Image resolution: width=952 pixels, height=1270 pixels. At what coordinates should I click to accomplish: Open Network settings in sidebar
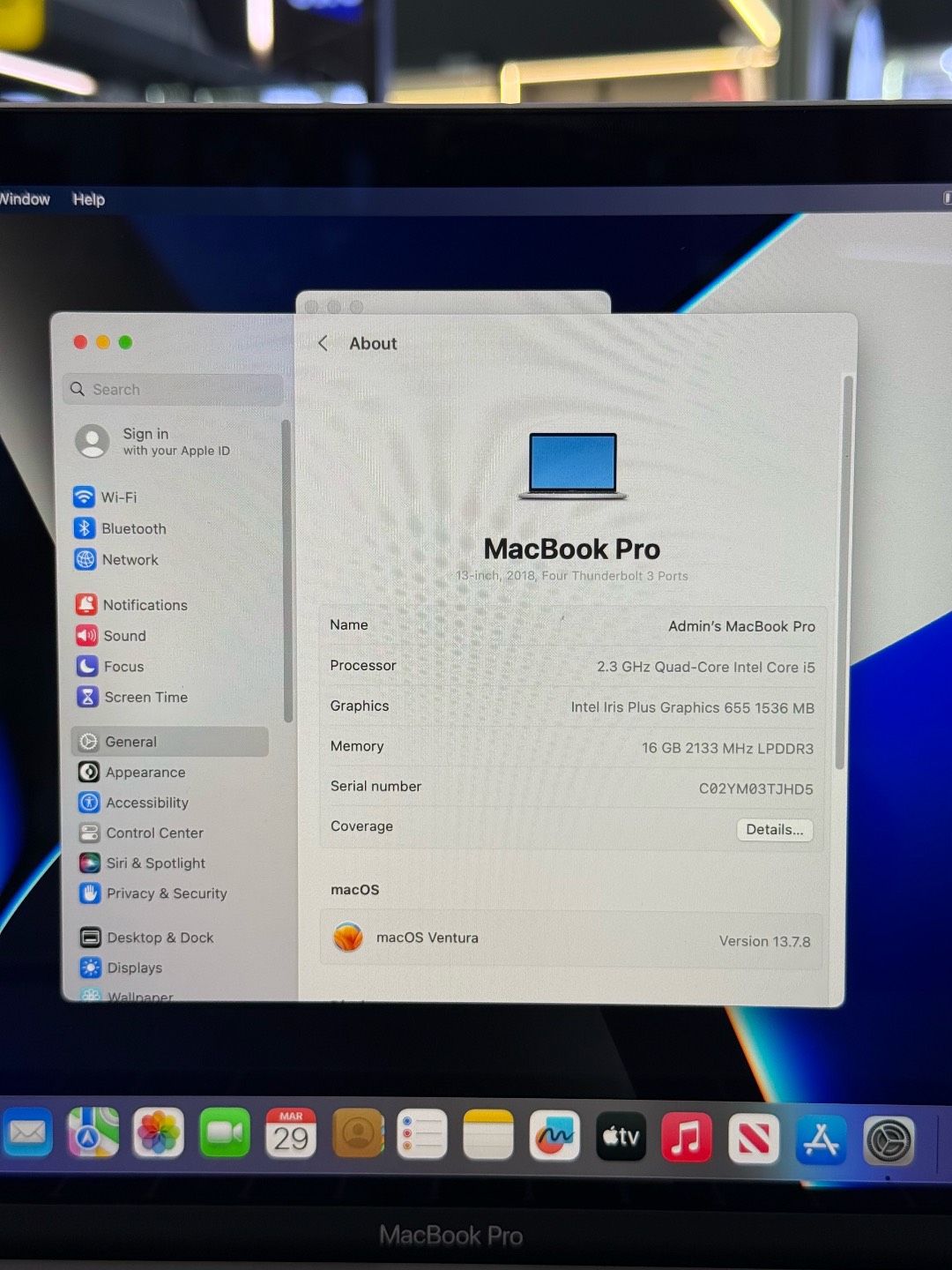[x=117, y=559]
